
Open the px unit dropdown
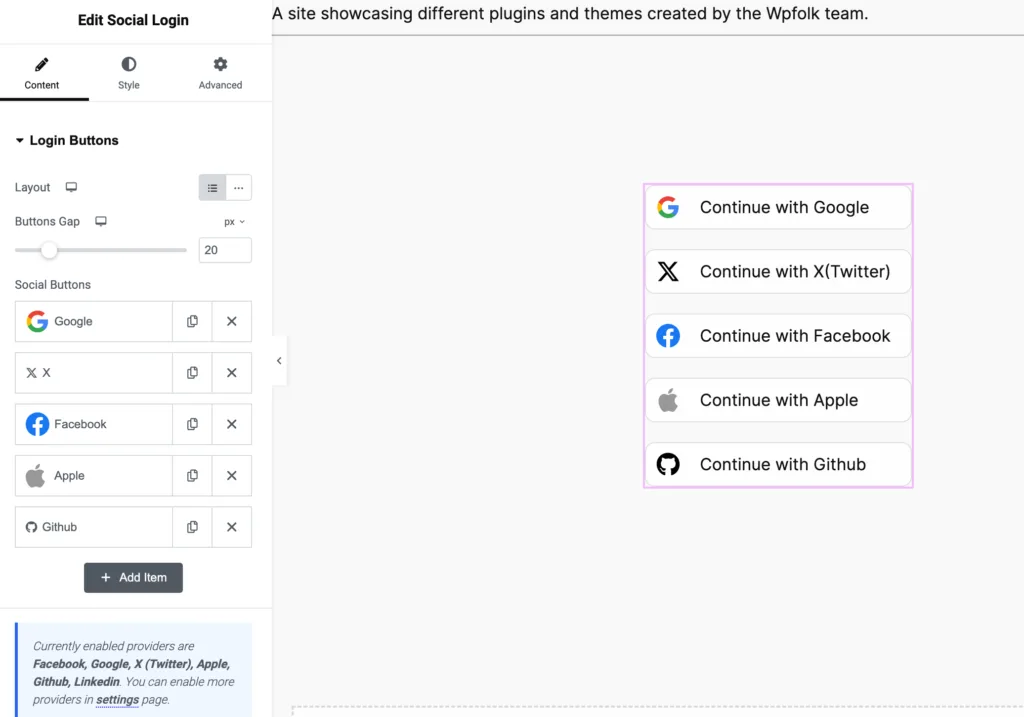[234, 222]
